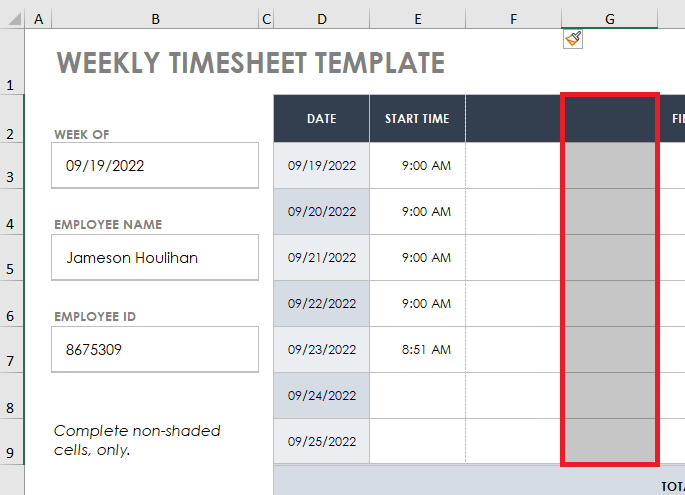This screenshot has height=495, width=685.
Task: Select row 1 header
Action: point(12,62)
